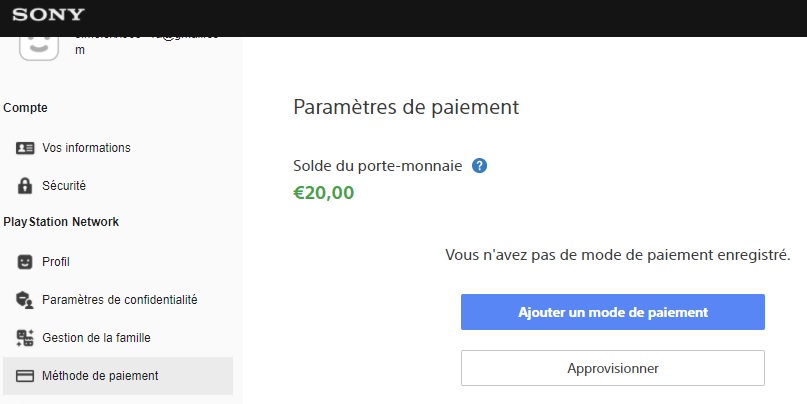The image size is (807, 404).
Task: Open wallet balance help question mark
Action: [x=479, y=166]
